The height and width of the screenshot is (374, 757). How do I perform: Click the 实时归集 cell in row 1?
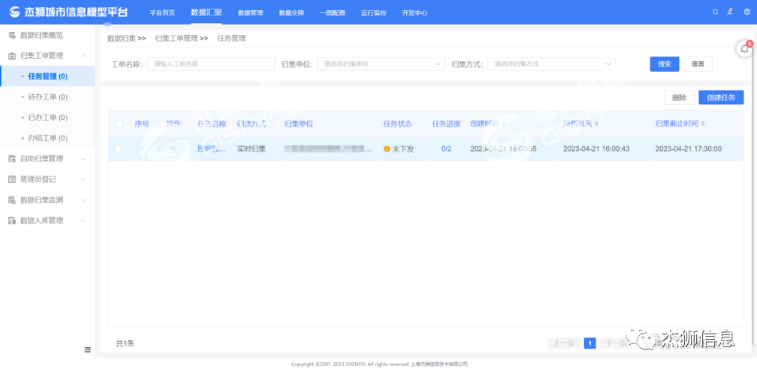click(251, 149)
